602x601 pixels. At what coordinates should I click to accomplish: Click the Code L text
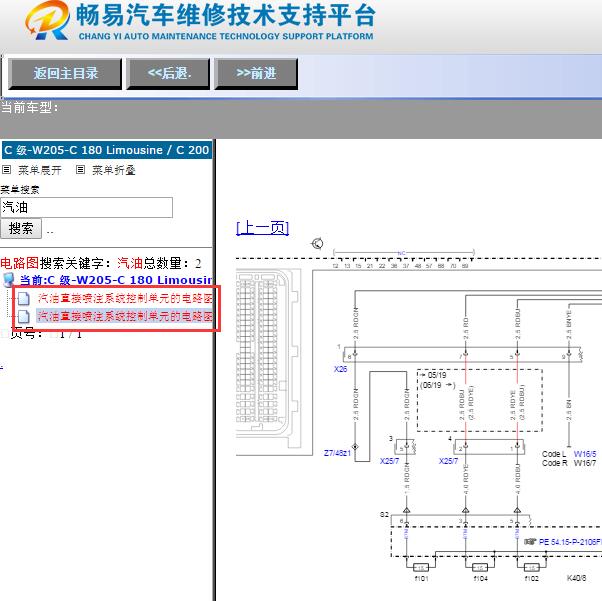click(x=554, y=454)
